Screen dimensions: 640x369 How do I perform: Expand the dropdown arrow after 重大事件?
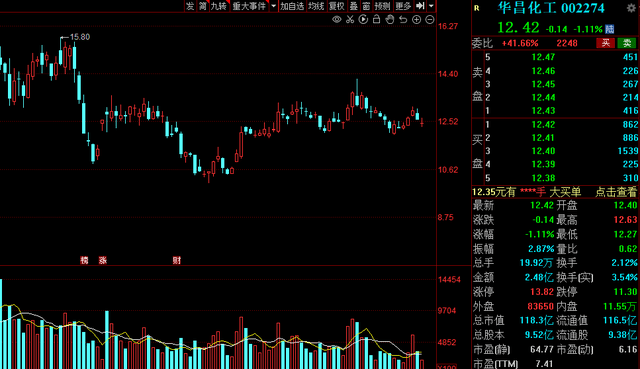point(273,6)
